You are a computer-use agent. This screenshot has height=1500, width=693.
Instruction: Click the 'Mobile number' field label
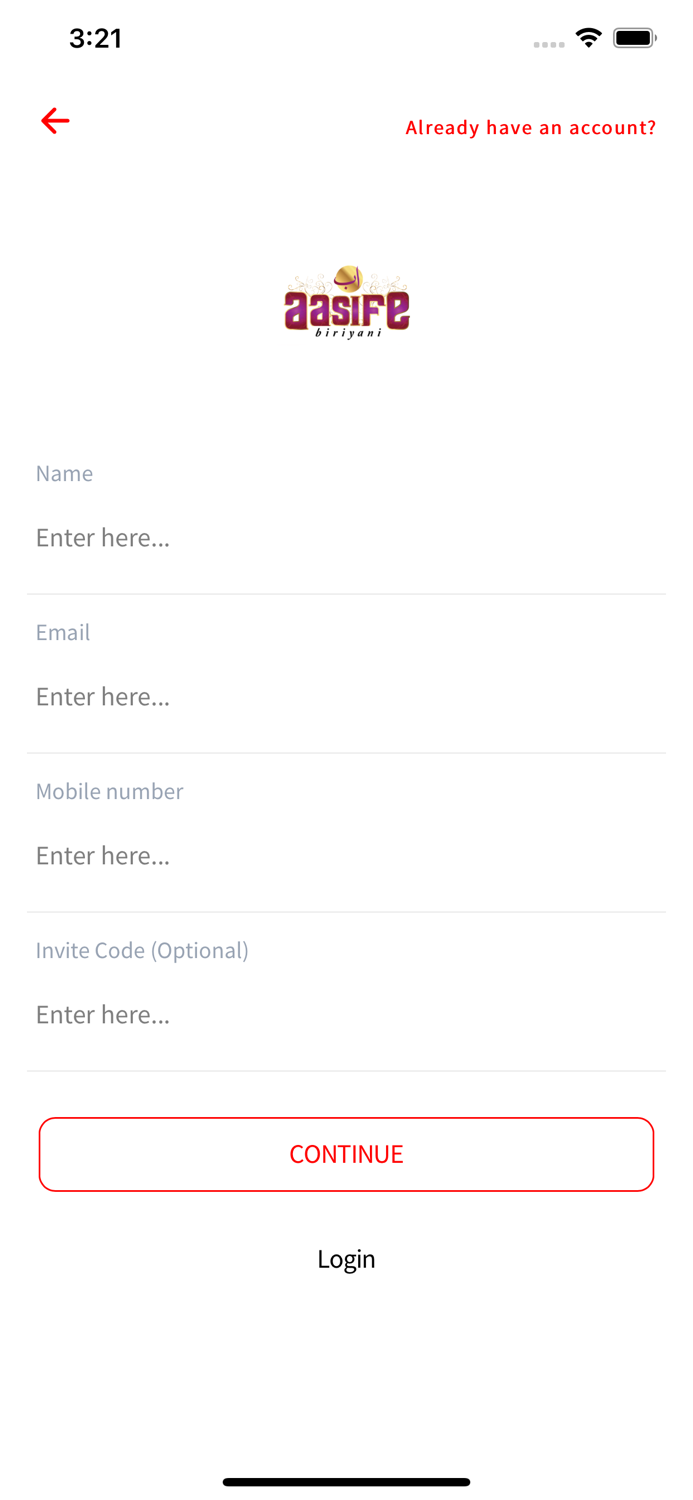[x=109, y=791]
